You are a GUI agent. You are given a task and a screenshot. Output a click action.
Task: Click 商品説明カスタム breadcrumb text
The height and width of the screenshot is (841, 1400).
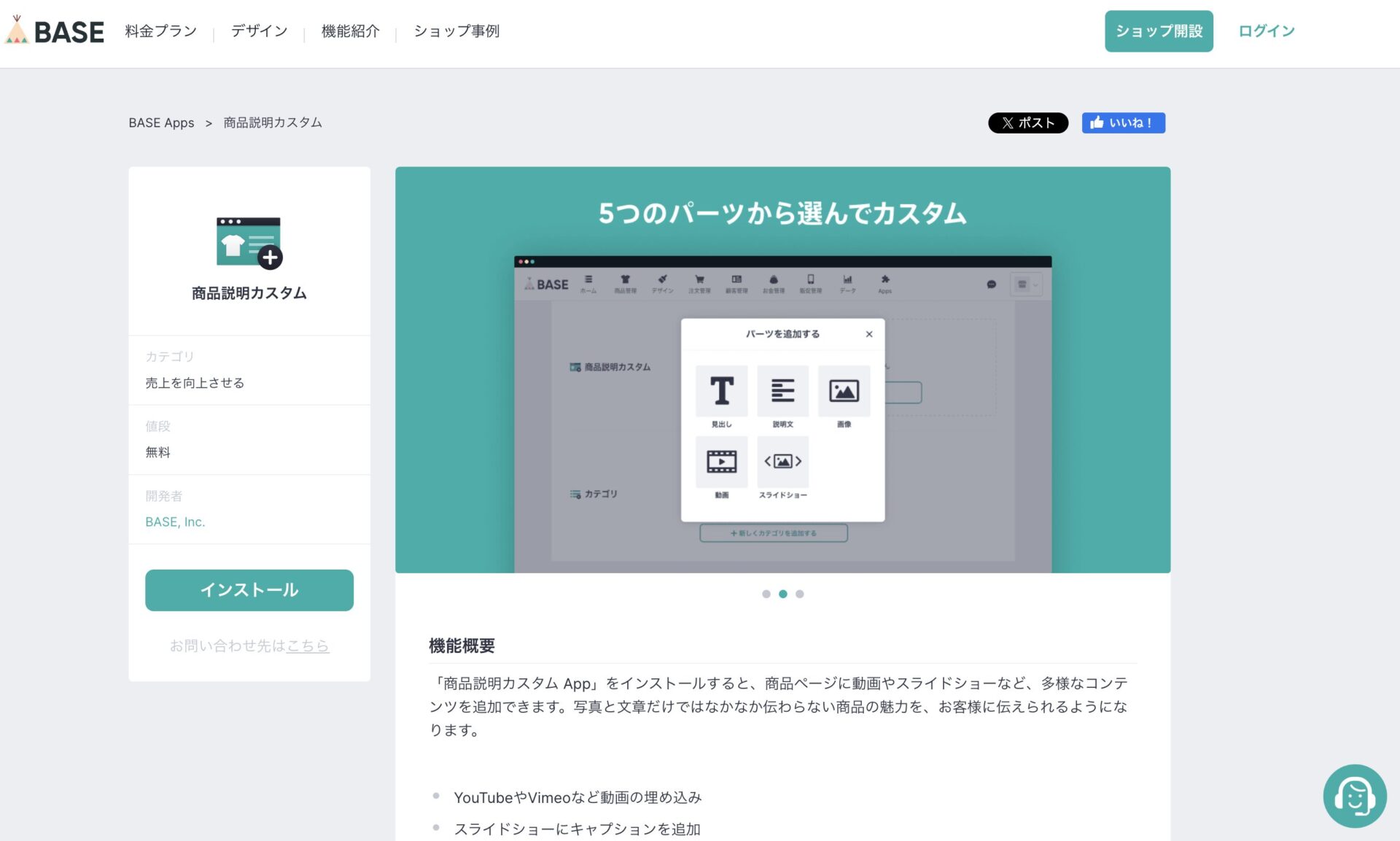coord(273,123)
